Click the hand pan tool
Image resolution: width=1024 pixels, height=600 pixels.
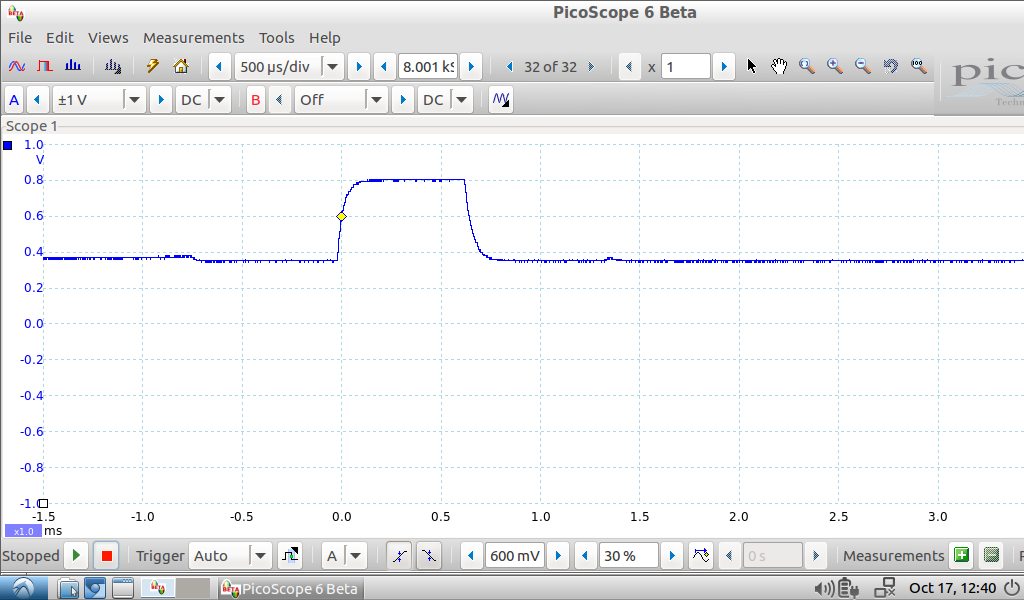coord(779,67)
